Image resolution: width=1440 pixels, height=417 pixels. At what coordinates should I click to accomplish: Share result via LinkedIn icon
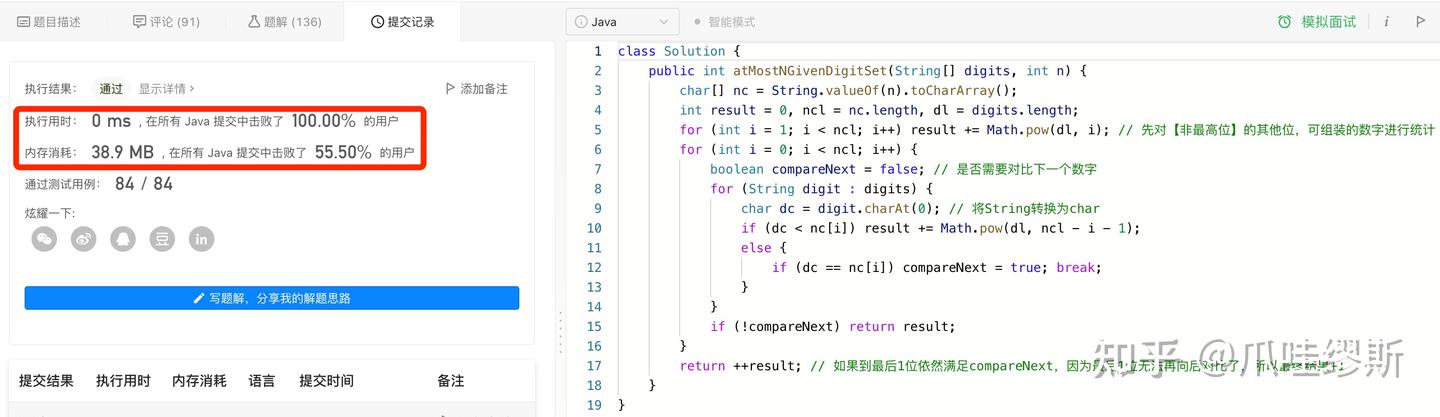(201, 238)
